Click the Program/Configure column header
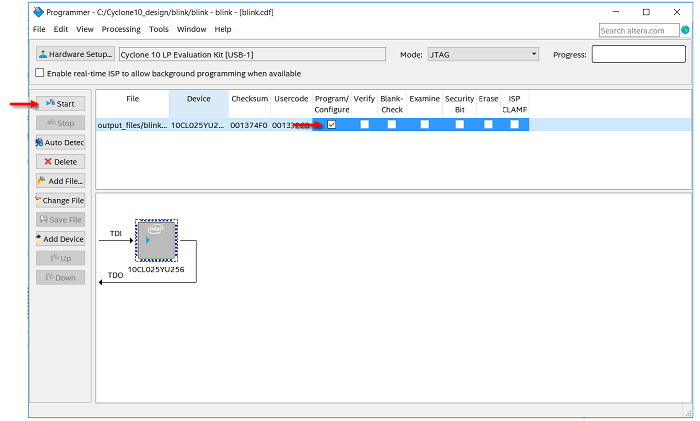The height and width of the screenshot is (421, 700). coord(332,104)
